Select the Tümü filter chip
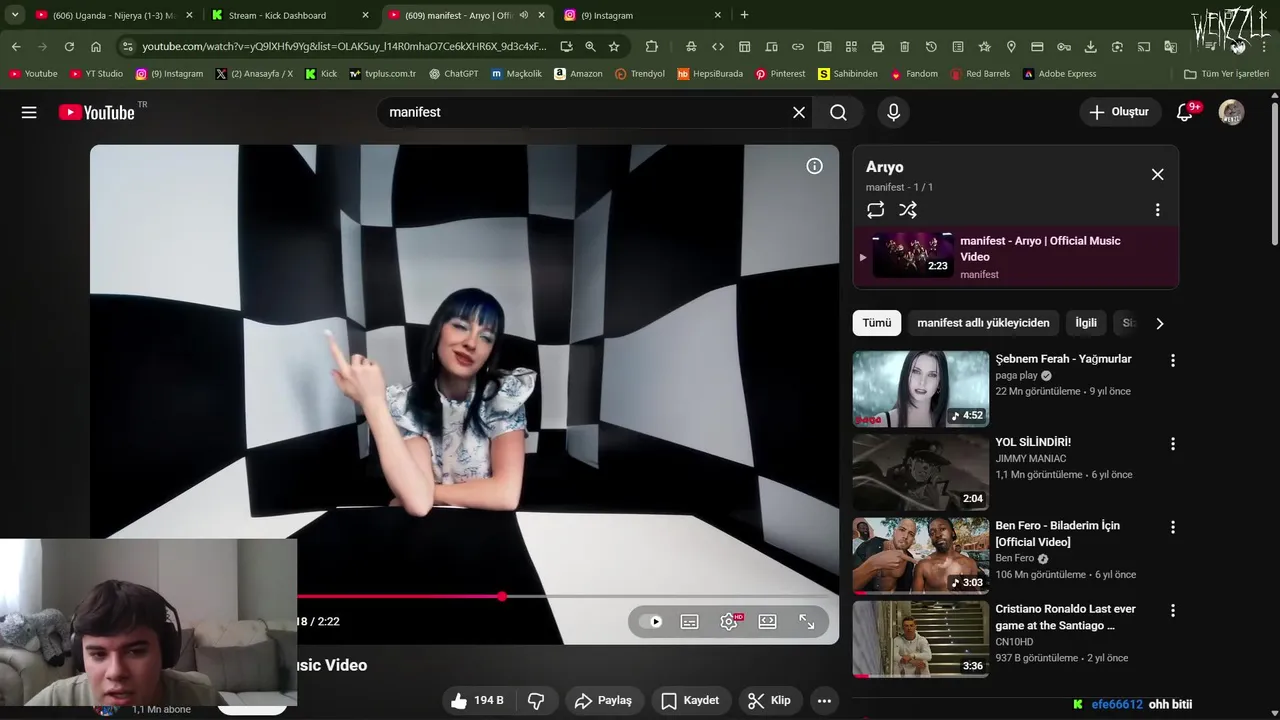Screen dimensions: 1280x720 pos(877,323)
